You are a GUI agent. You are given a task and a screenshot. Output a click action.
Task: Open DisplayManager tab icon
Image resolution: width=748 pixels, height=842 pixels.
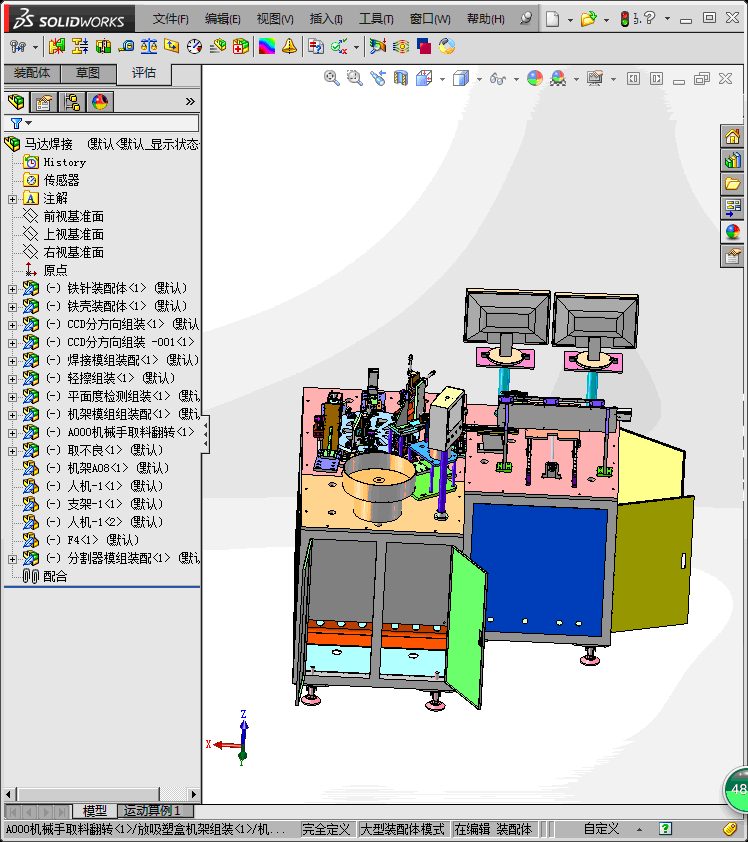99,101
